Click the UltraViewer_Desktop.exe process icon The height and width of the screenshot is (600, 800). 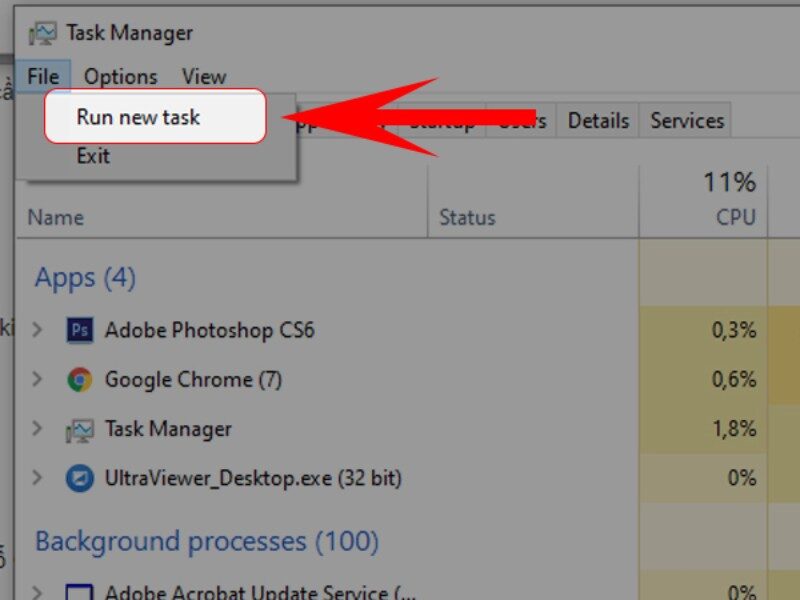[82, 478]
